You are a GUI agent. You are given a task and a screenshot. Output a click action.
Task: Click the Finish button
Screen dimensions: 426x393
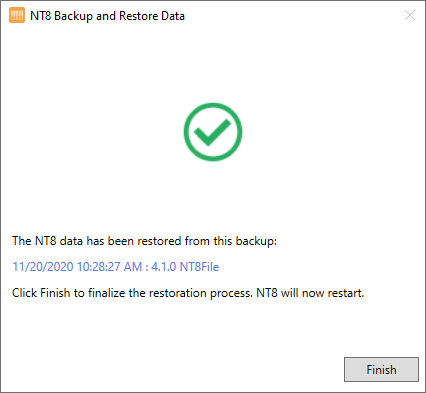(381, 369)
